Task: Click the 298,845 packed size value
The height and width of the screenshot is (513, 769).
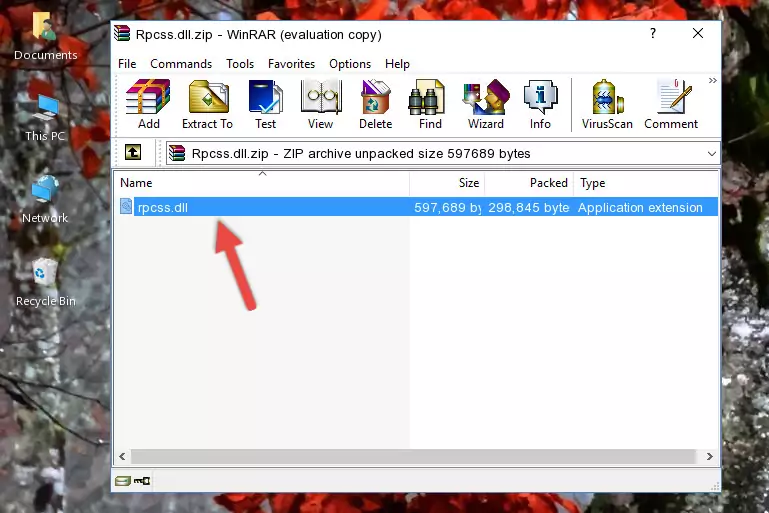Action: tap(529, 207)
